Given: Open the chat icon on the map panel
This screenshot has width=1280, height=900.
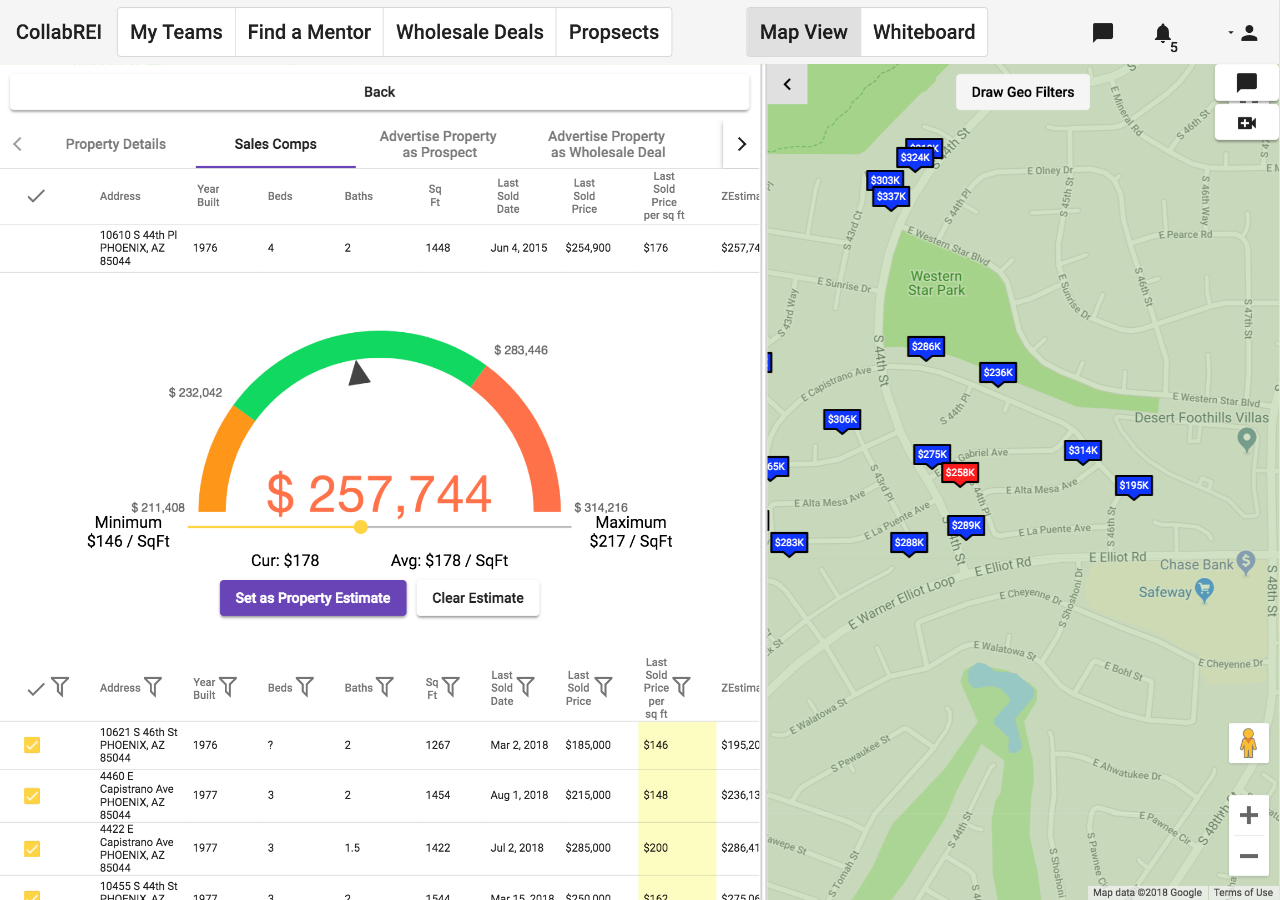Looking at the screenshot, I should point(1246,83).
